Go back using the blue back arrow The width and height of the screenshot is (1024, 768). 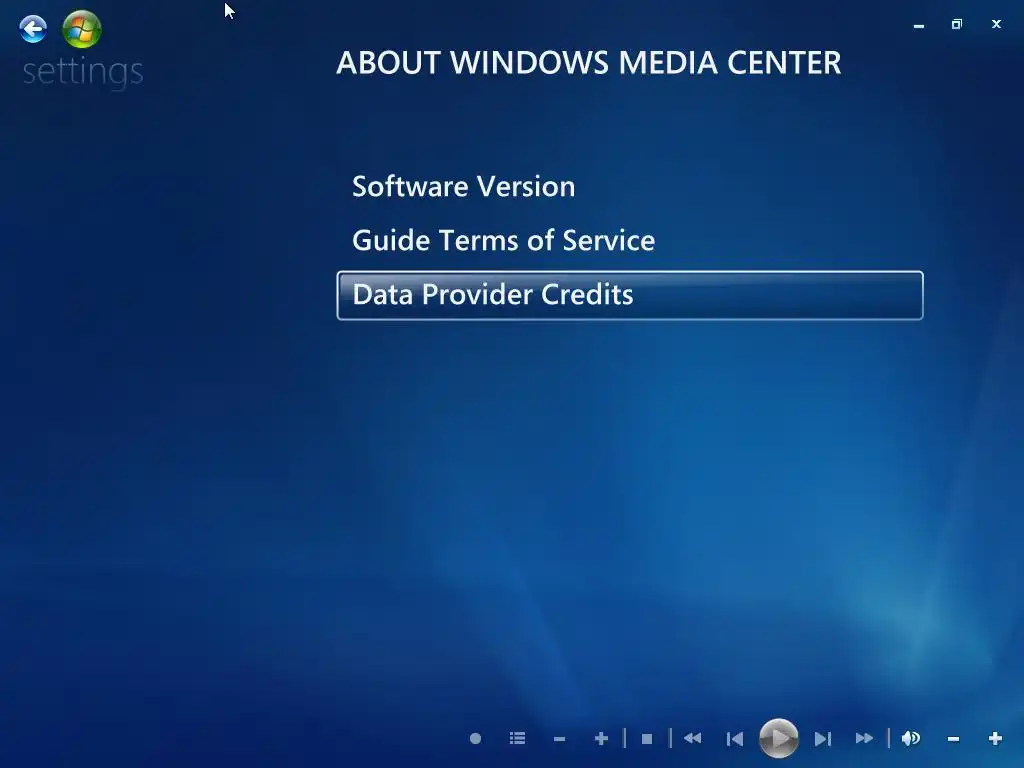[33, 29]
